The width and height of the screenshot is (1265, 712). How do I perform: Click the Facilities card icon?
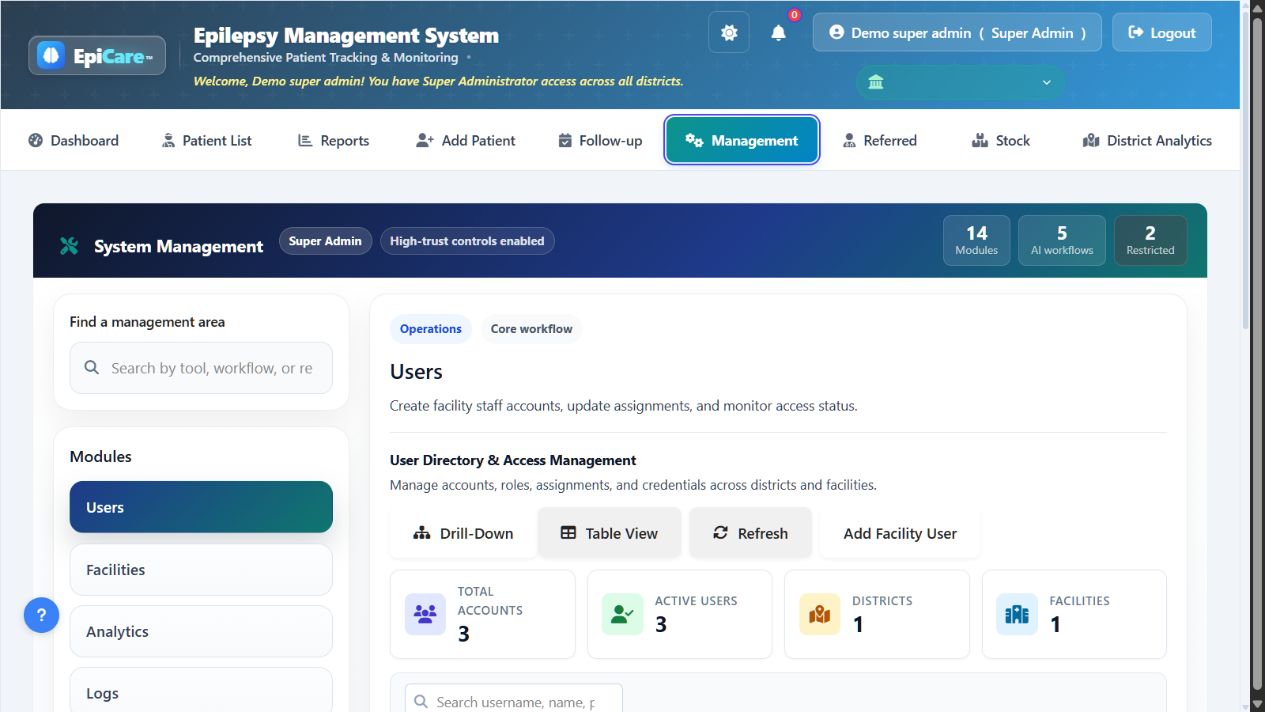(x=1017, y=614)
